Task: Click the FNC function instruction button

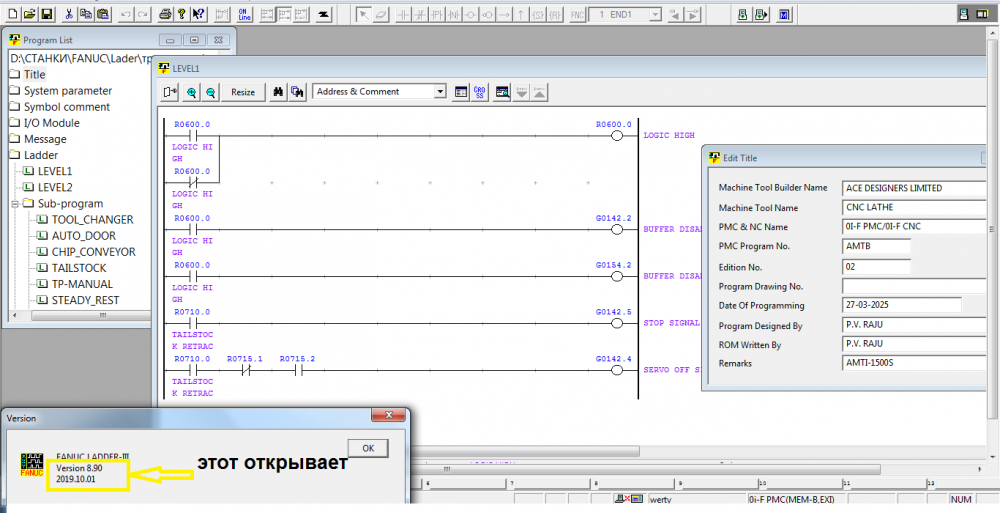Action: pyautogui.click(x=577, y=13)
